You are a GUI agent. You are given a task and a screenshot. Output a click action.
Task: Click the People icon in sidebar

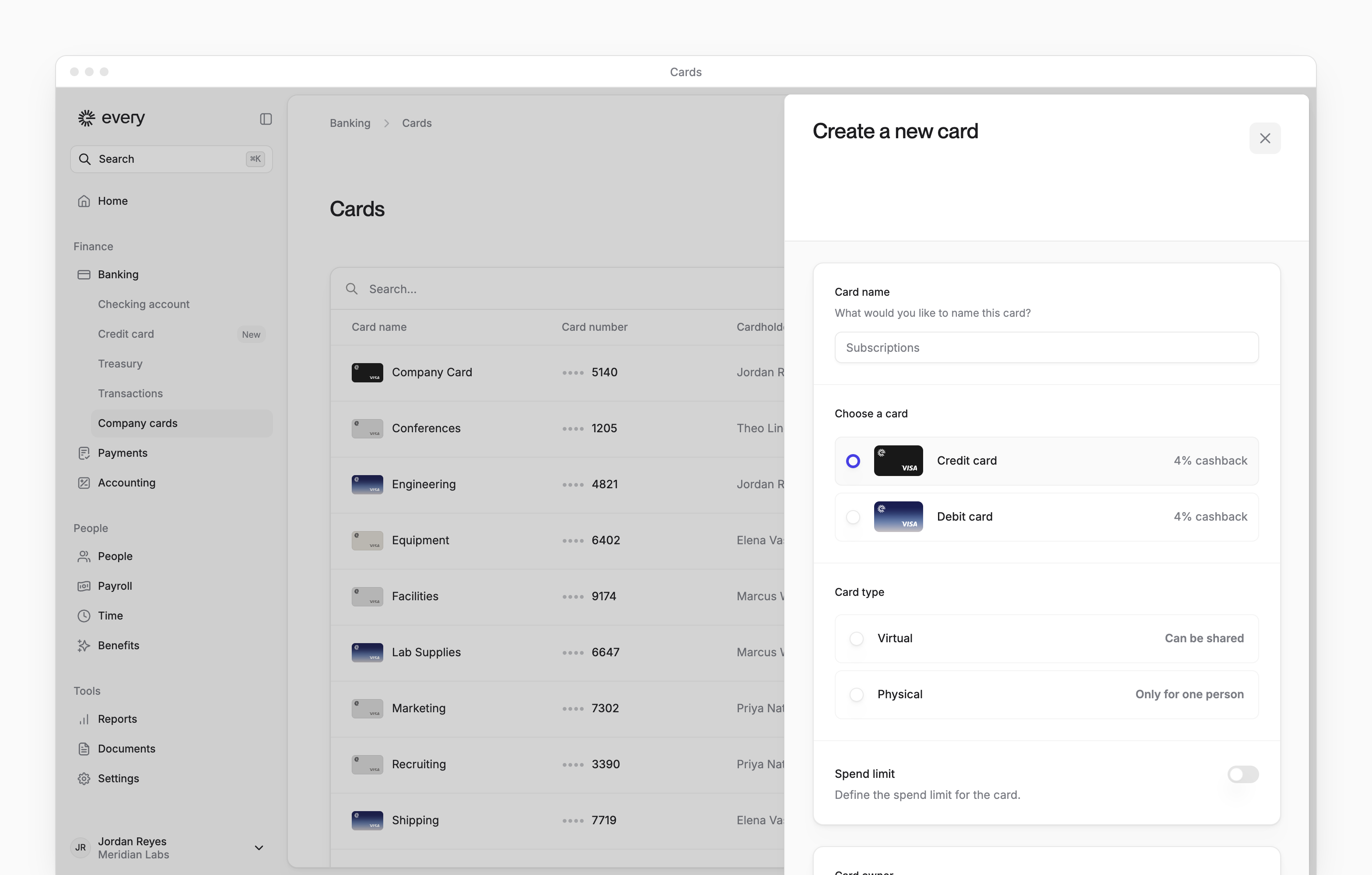coord(84,556)
